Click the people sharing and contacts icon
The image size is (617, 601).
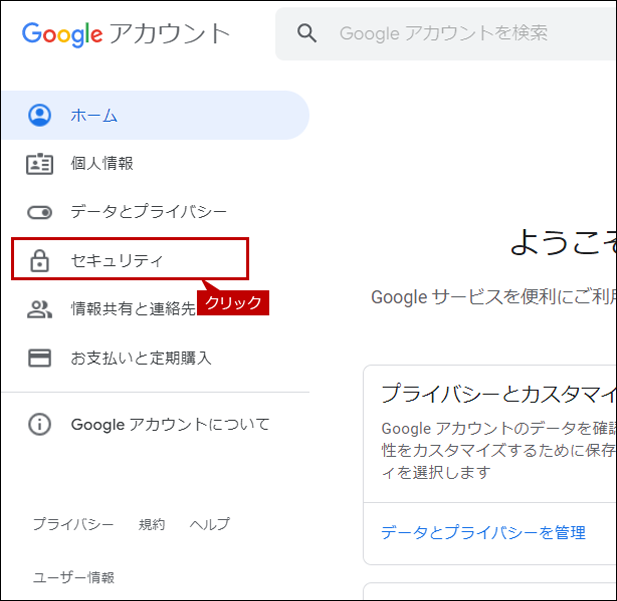click(39, 309)
